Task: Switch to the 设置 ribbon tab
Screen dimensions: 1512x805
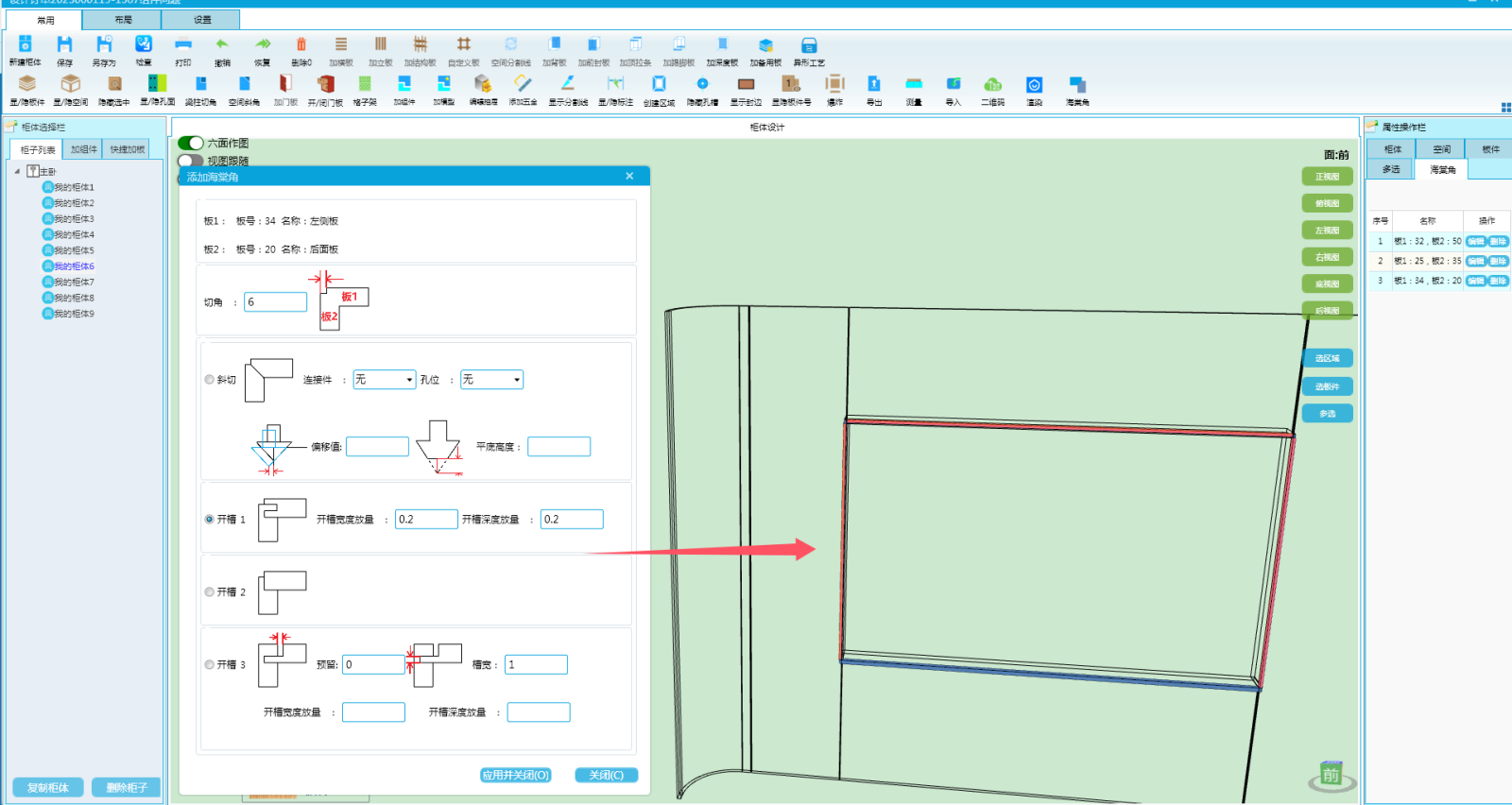Action: pyautogui.click(x=202, y=20)
